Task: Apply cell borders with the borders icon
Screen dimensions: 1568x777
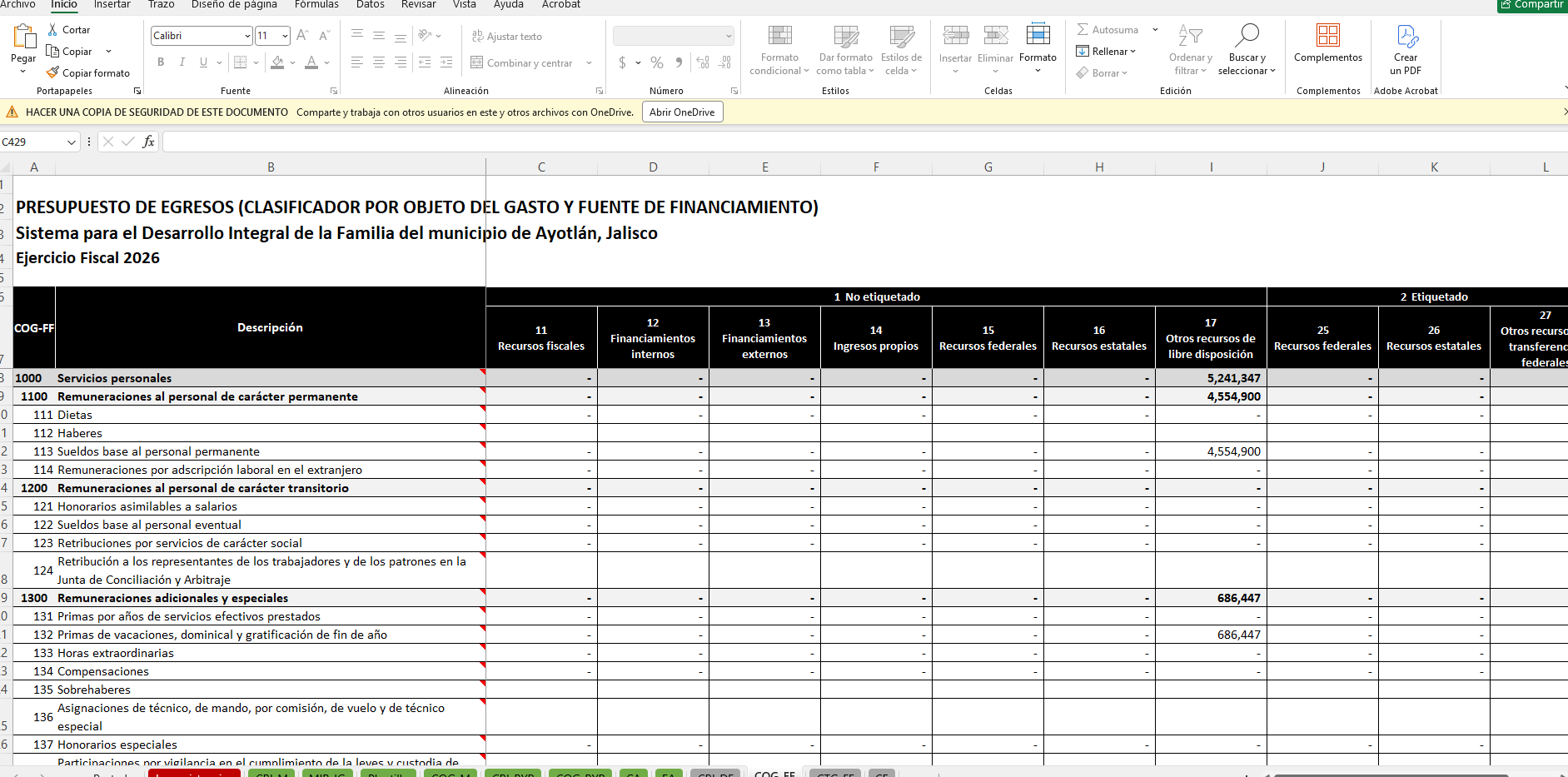Action: (x=241, y=62)
